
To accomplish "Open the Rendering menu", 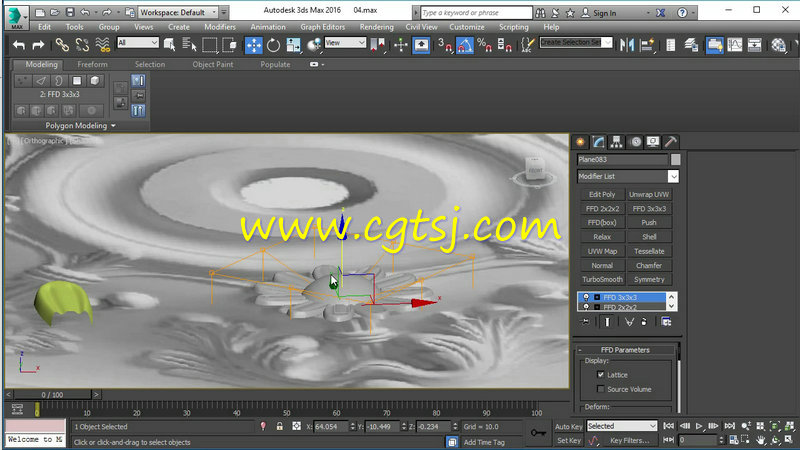I will tap(377, 27).
